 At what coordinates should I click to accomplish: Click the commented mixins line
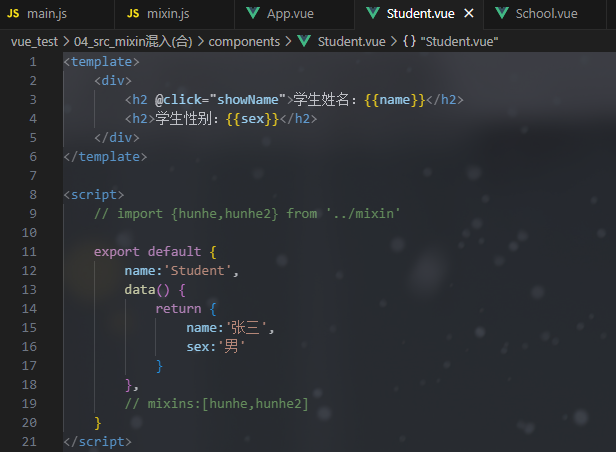216,404
